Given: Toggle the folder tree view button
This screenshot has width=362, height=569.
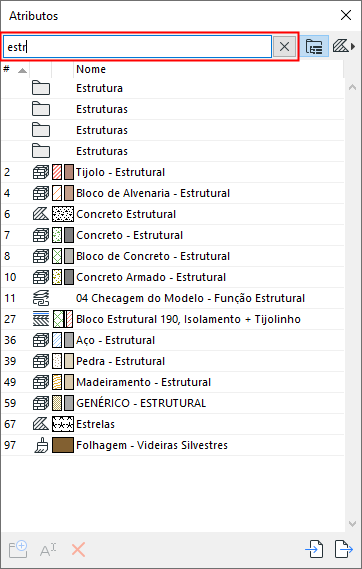Looking at the screenshot, I should [314, 46].
